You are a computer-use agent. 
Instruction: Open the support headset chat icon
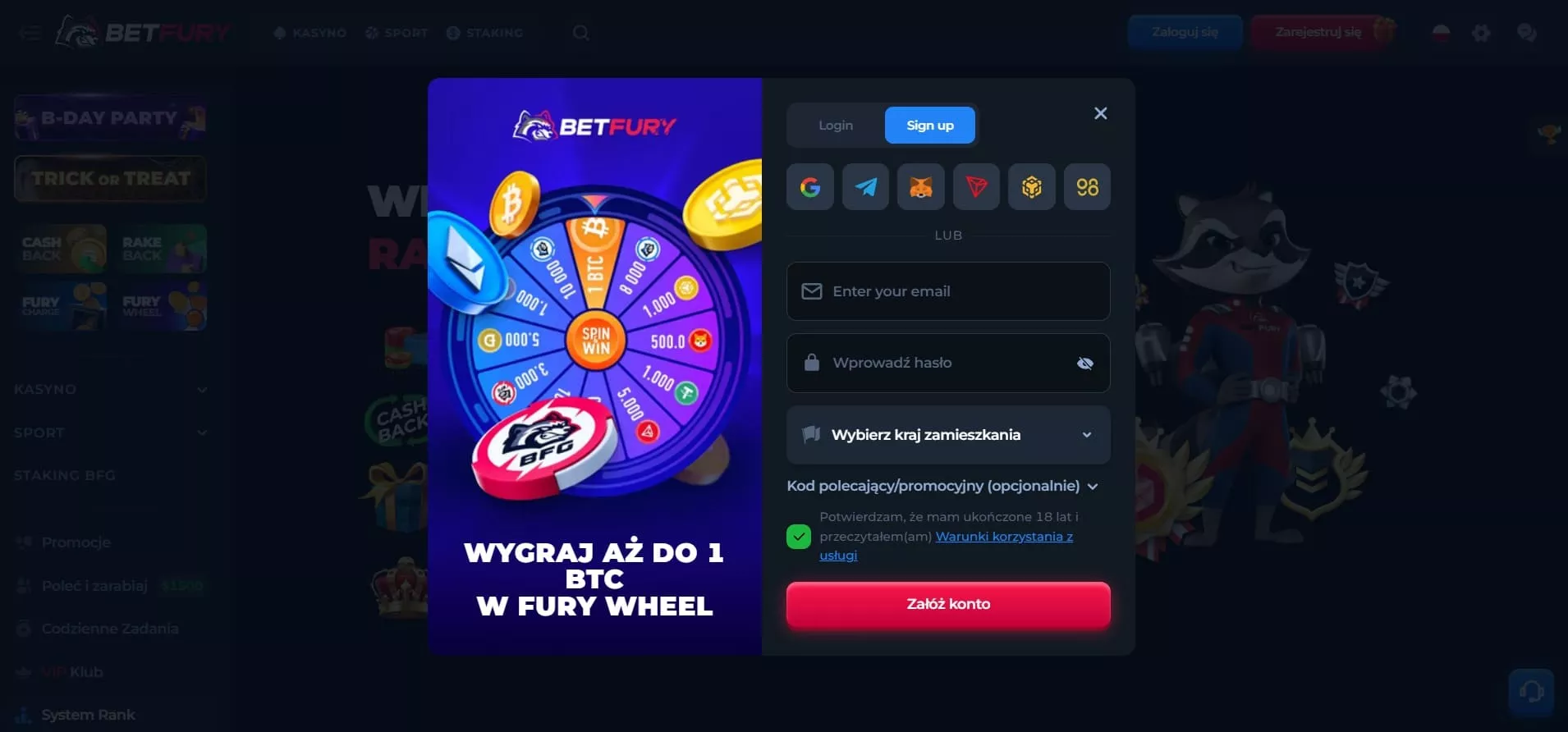pos(1531,692)
